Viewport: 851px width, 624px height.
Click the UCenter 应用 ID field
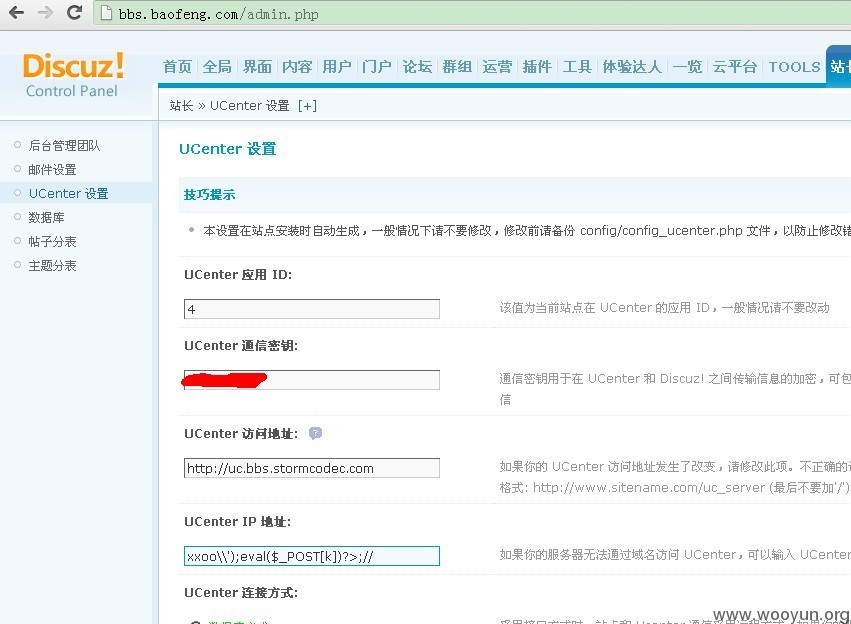click(312, 309)
